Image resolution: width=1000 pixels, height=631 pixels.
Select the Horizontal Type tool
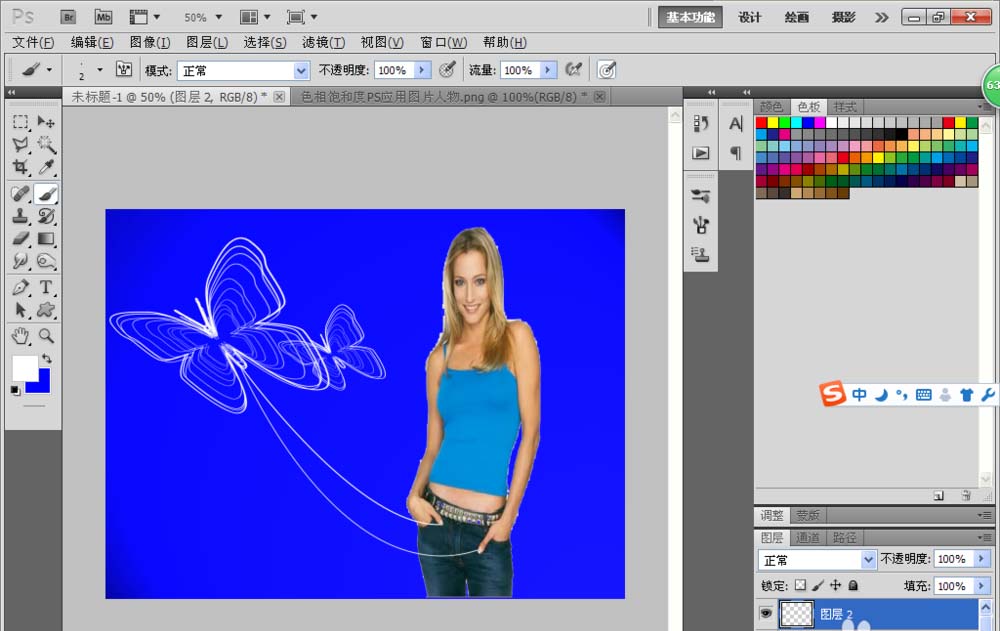click(x=46, y=287)
